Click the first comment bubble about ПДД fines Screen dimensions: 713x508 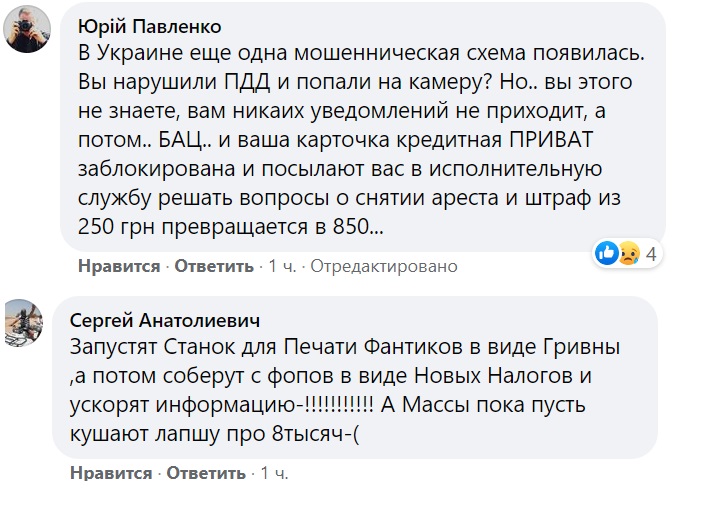(x=363, y=128)
